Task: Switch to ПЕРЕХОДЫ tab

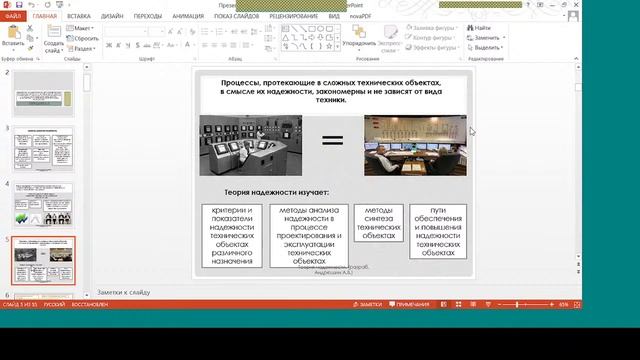Action: 148,16
